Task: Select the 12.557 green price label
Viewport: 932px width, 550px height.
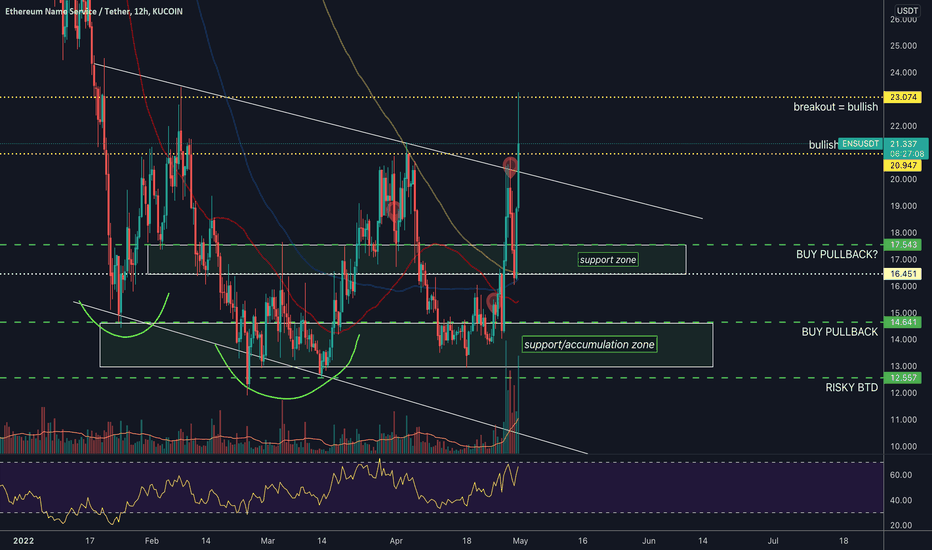Action: point(903,378)
